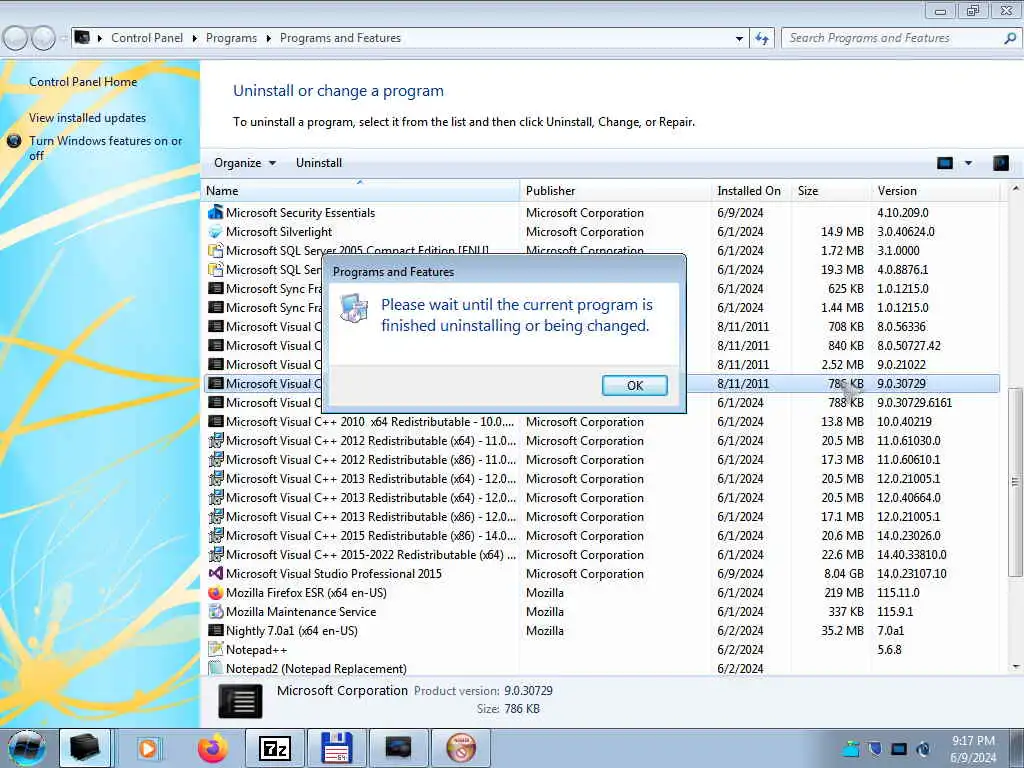This screenshot has width=1024, height=768.
Task: Select Visual C++ 2015 Redistributable (x86) row
Action: click(601, 536)
